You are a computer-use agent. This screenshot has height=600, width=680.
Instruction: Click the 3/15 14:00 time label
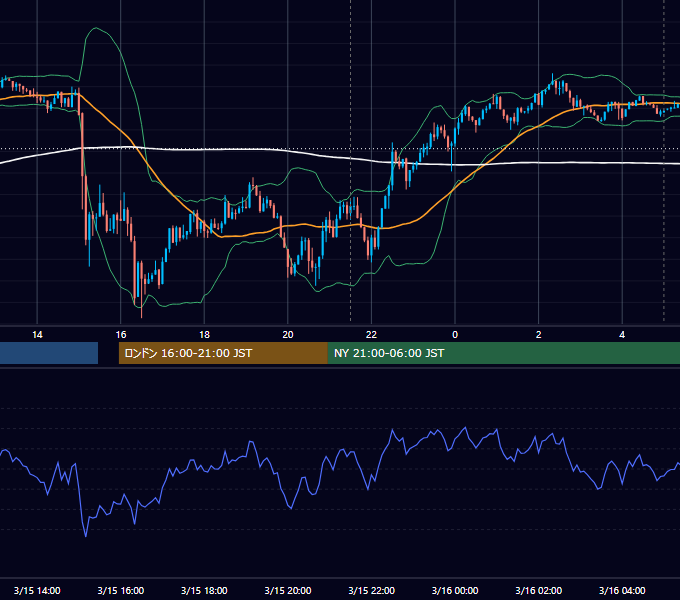point(37,590)
